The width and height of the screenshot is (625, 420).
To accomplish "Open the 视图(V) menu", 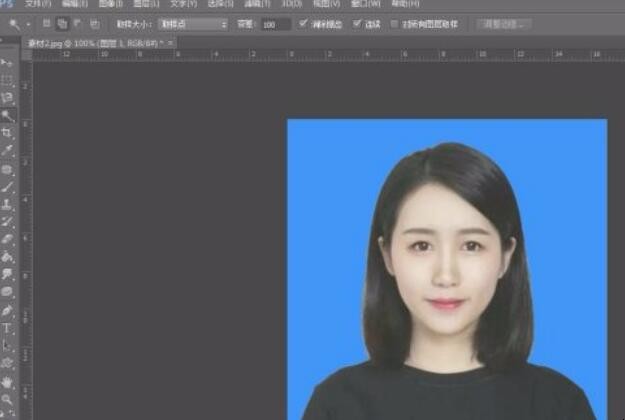I will pyautogui.click(x=326, y=4).
